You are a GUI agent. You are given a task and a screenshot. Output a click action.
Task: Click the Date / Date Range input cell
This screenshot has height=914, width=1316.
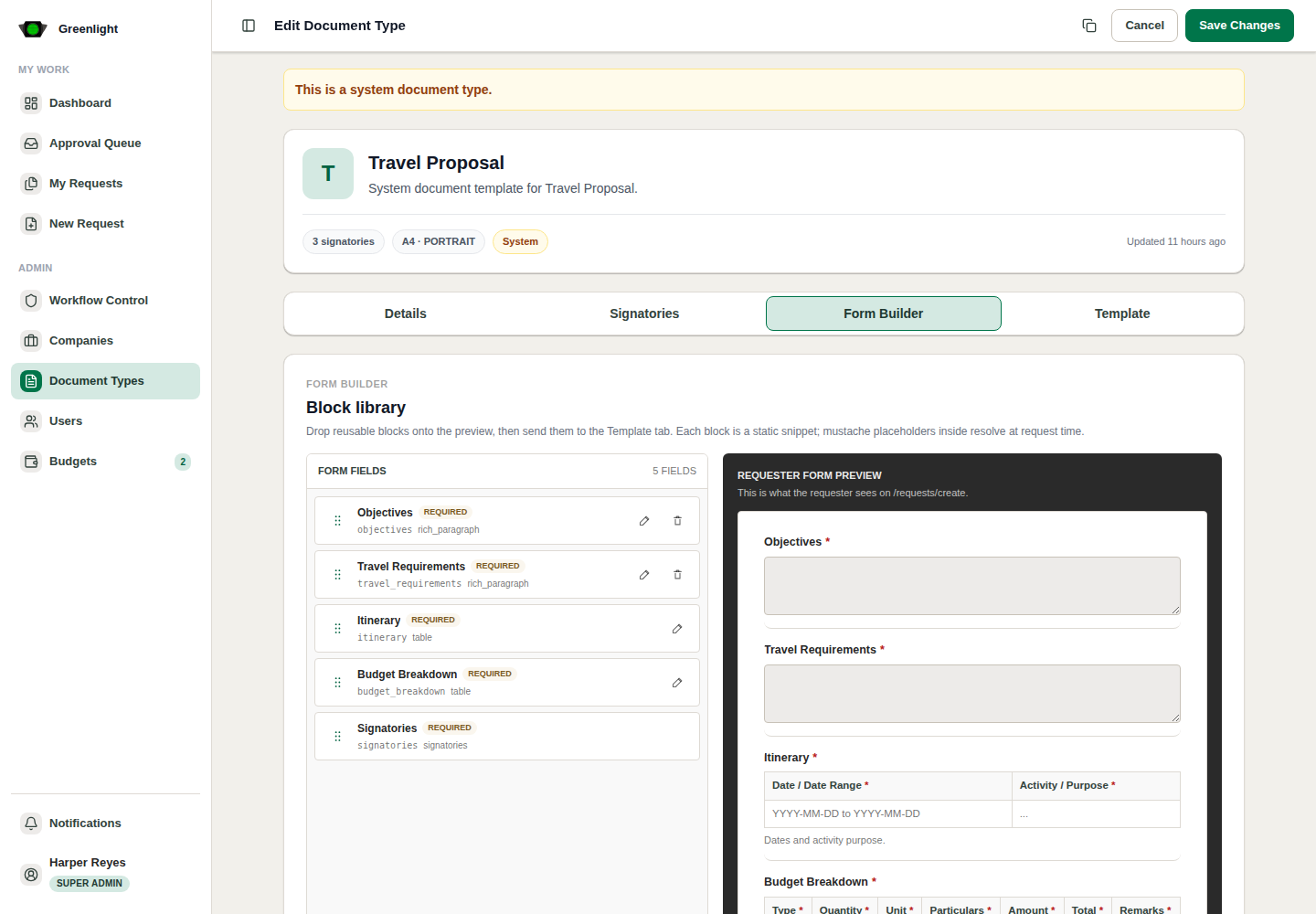pos(887,813)
